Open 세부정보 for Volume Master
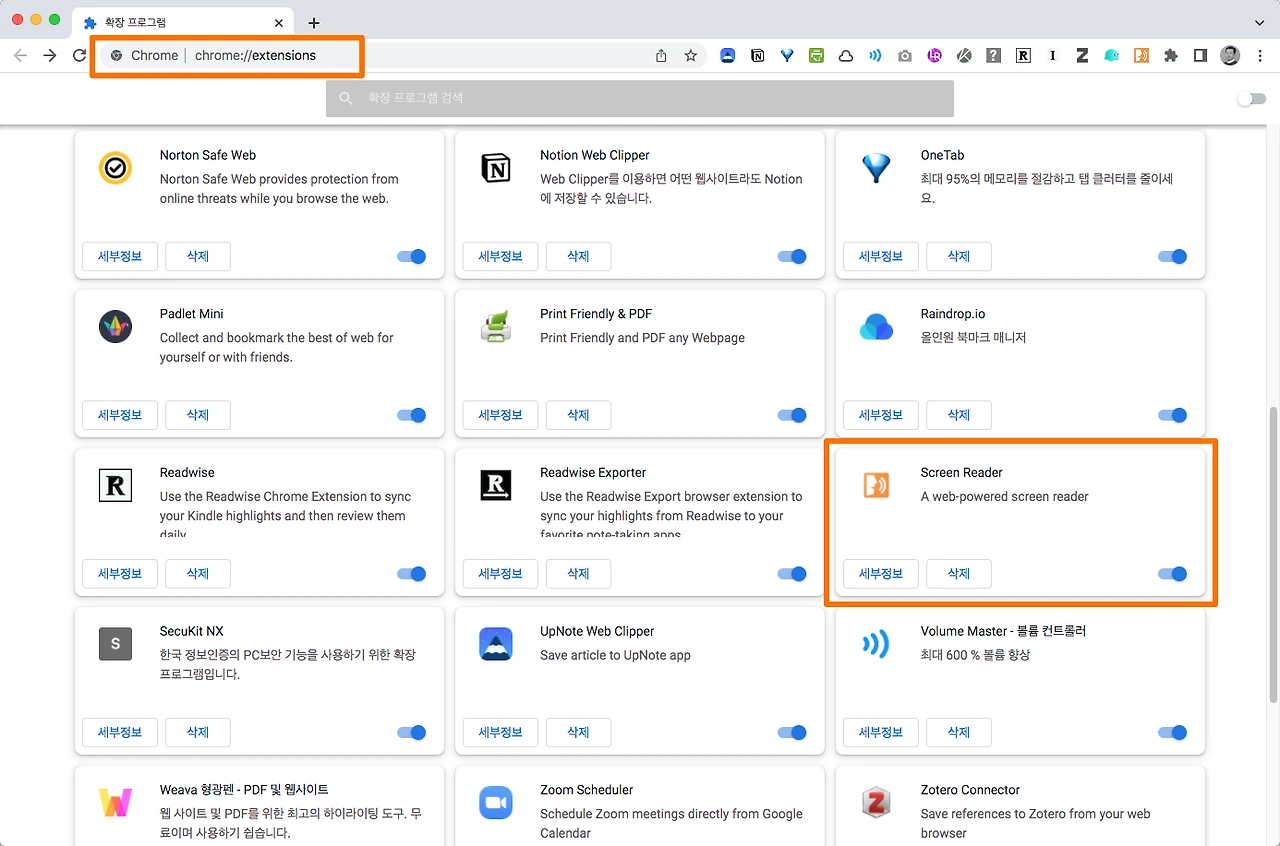Viewport: 1280px width, 846px height. (881, 733)
